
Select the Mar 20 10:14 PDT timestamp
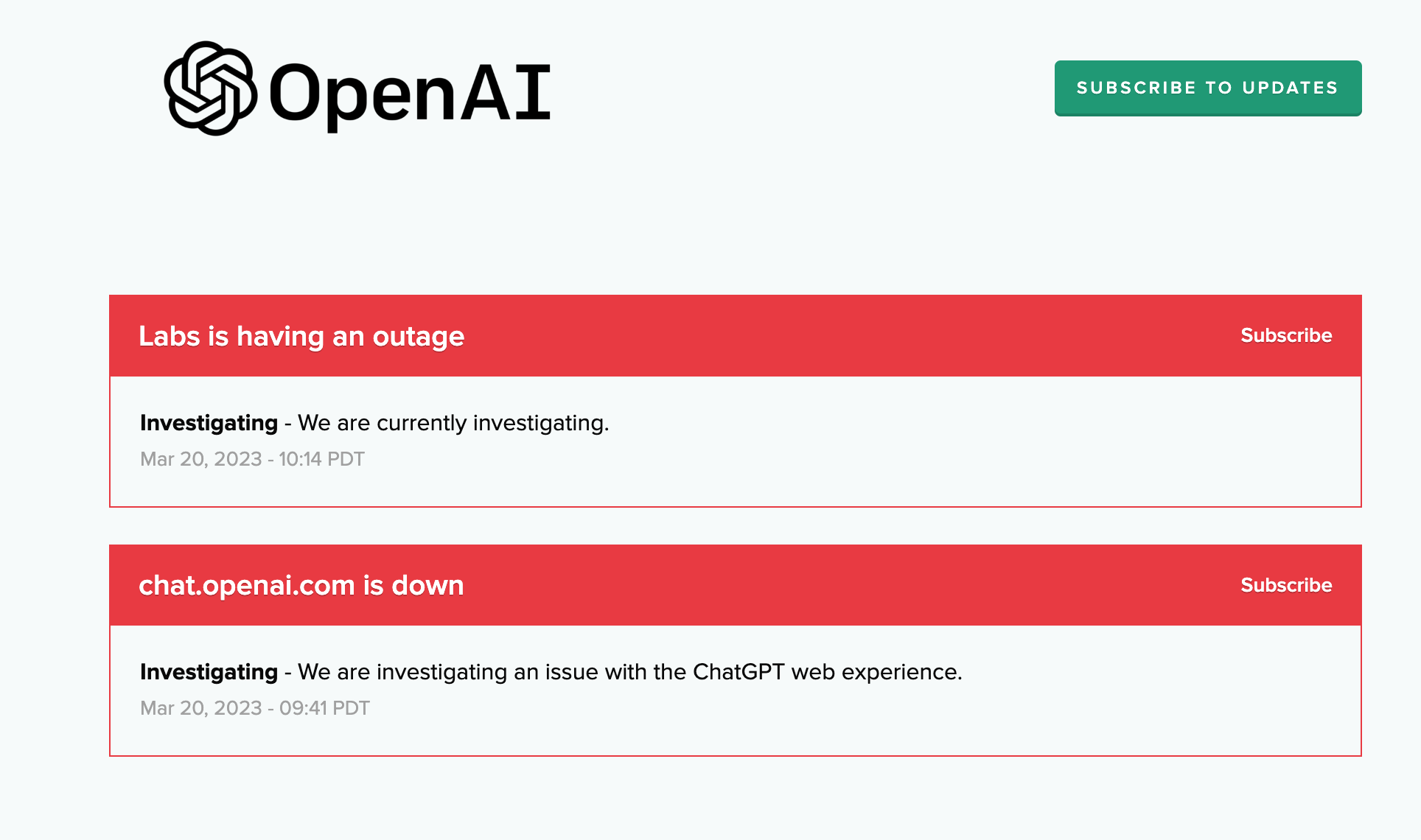click(x=251, y=458)
